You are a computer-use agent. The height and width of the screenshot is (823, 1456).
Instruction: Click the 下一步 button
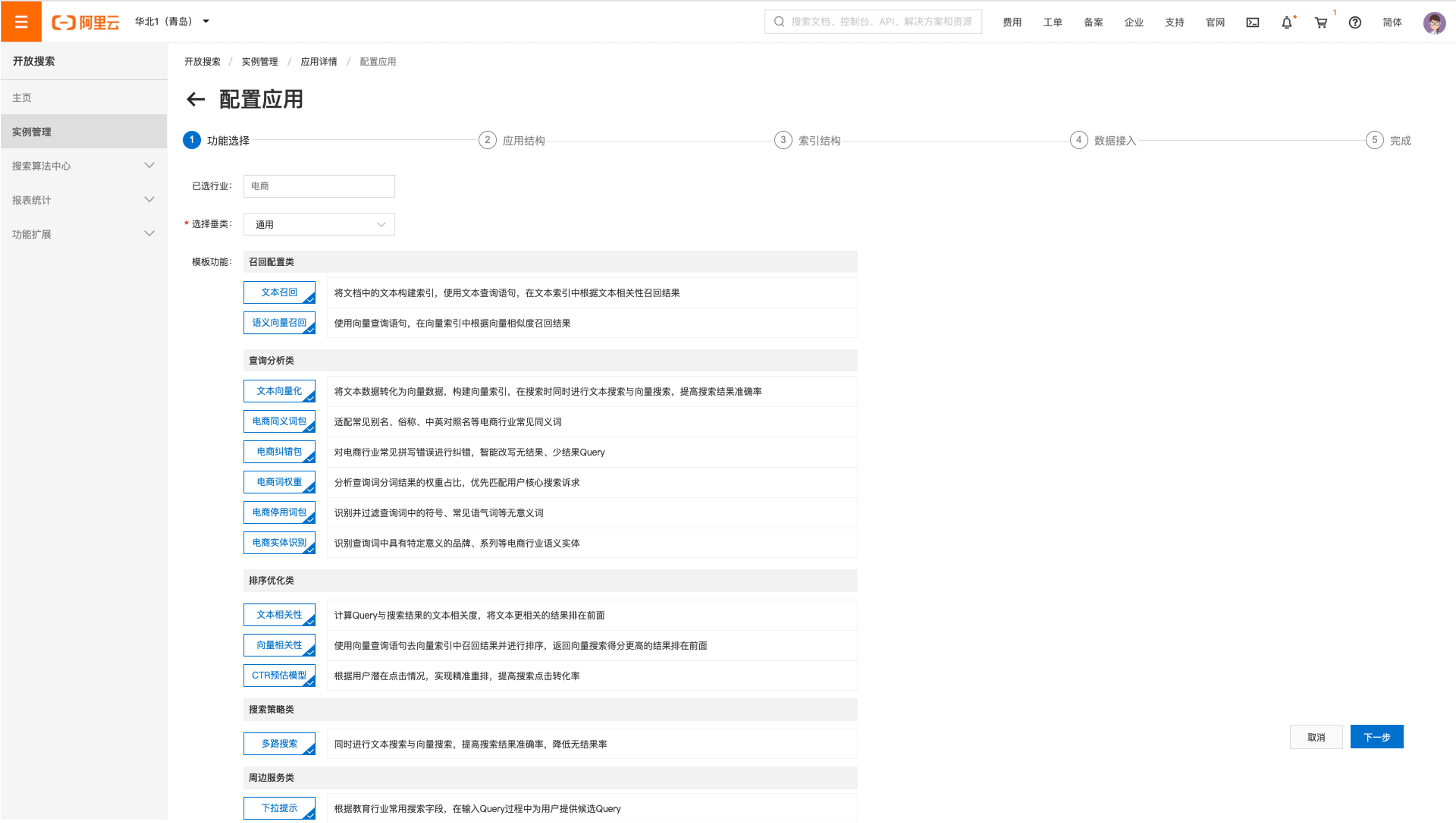[x=1375, y=737]
